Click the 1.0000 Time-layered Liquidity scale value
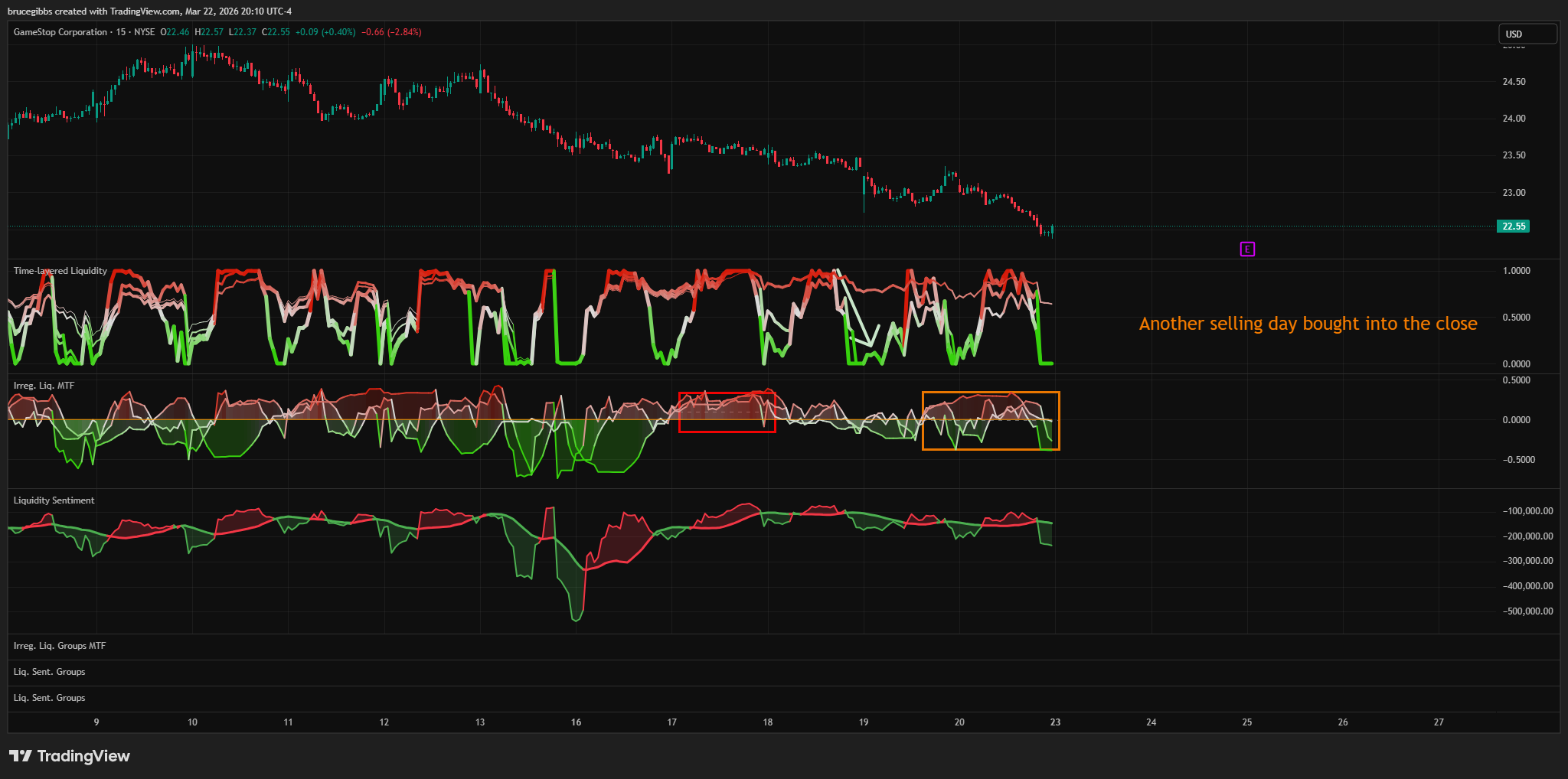The width and height of the screenshot is (1568, 779). (x=1516, y=271)
